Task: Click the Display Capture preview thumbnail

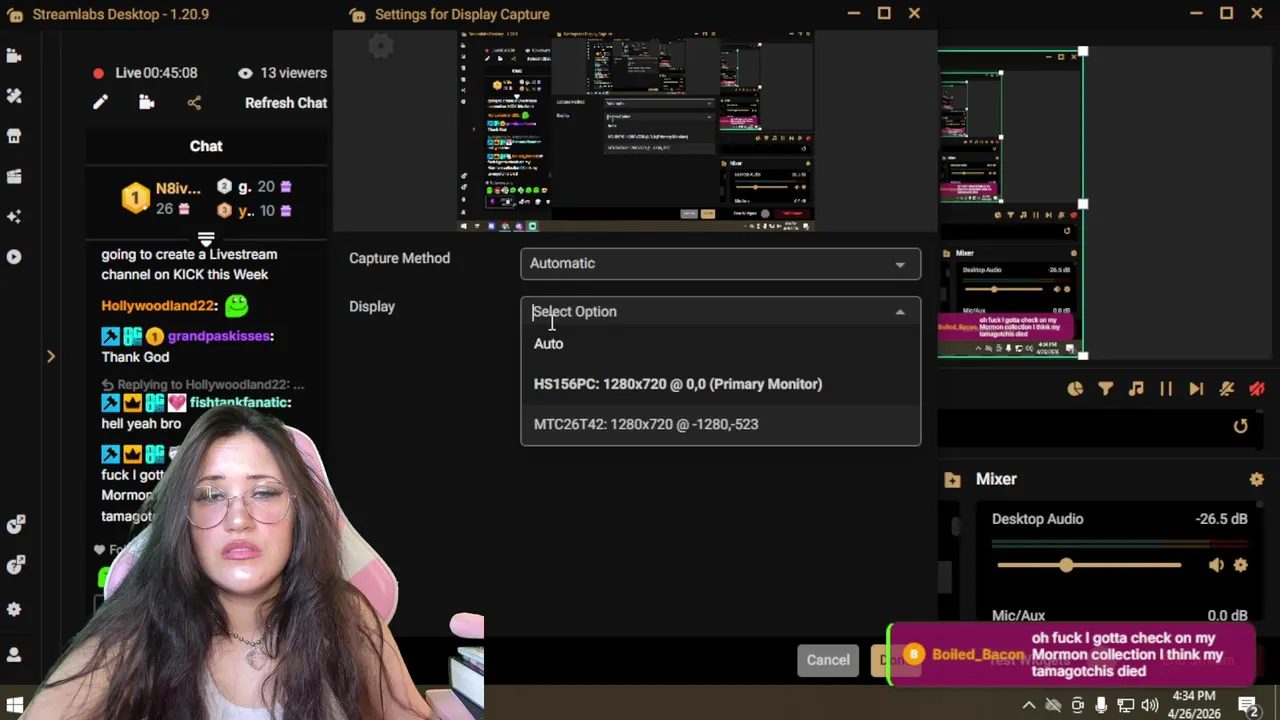Action: point(636,132)
